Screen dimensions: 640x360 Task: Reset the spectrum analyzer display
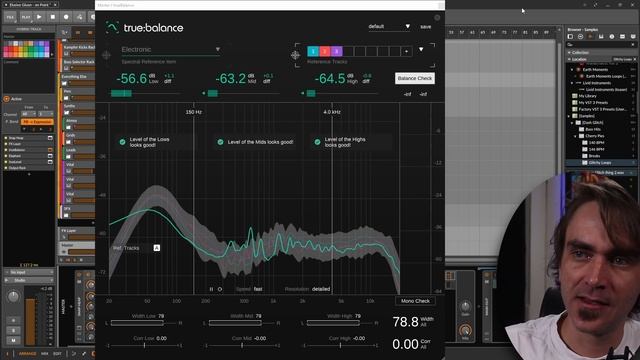(x=220, y=289)
